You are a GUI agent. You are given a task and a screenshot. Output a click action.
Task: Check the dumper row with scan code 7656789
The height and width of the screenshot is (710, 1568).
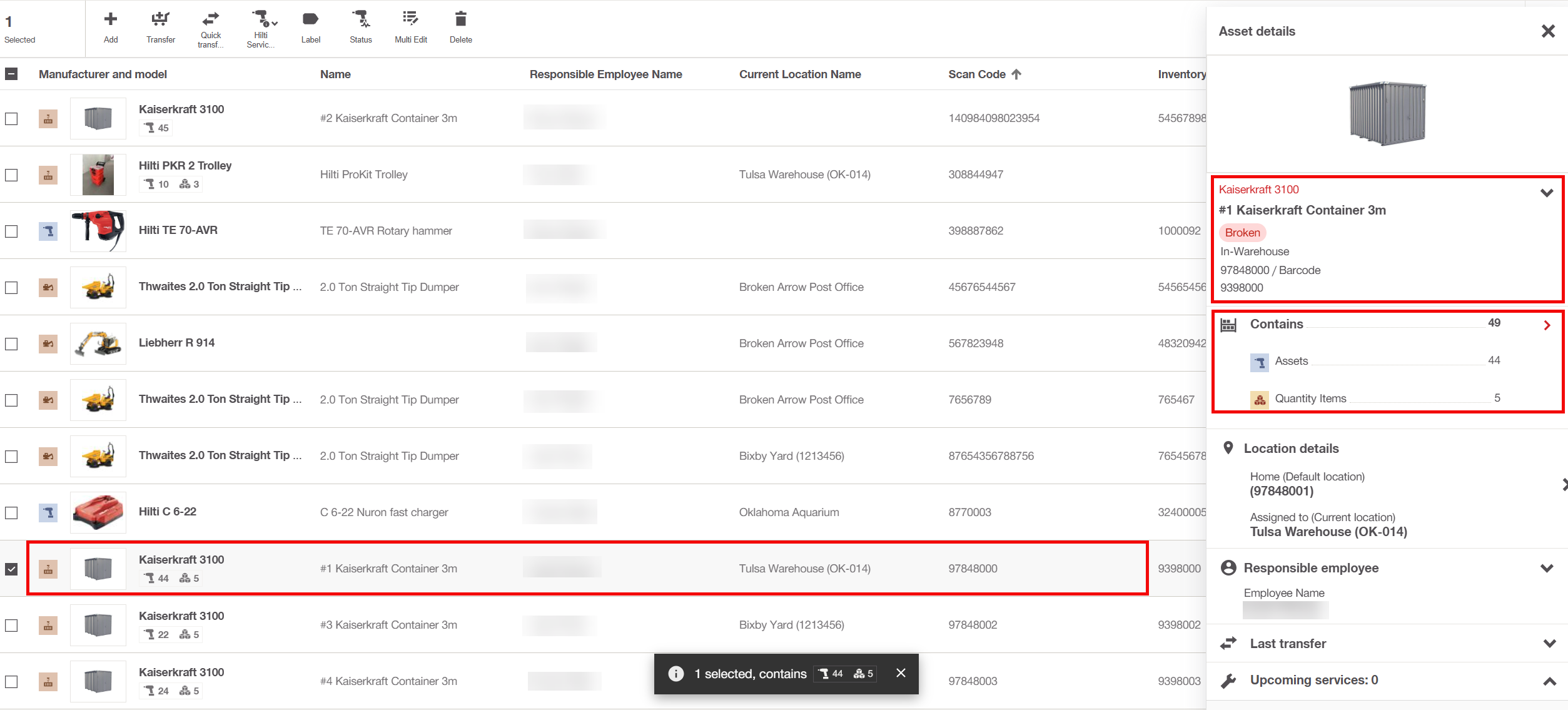[x=11, y=400]
